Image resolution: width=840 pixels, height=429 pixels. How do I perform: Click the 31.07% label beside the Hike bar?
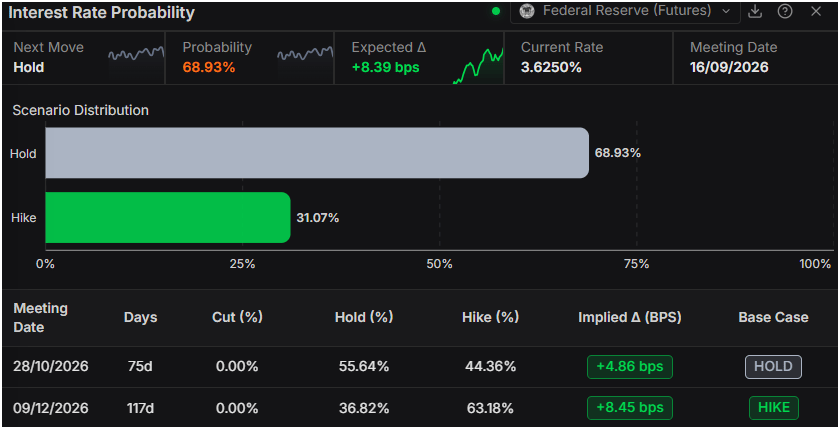318,218
